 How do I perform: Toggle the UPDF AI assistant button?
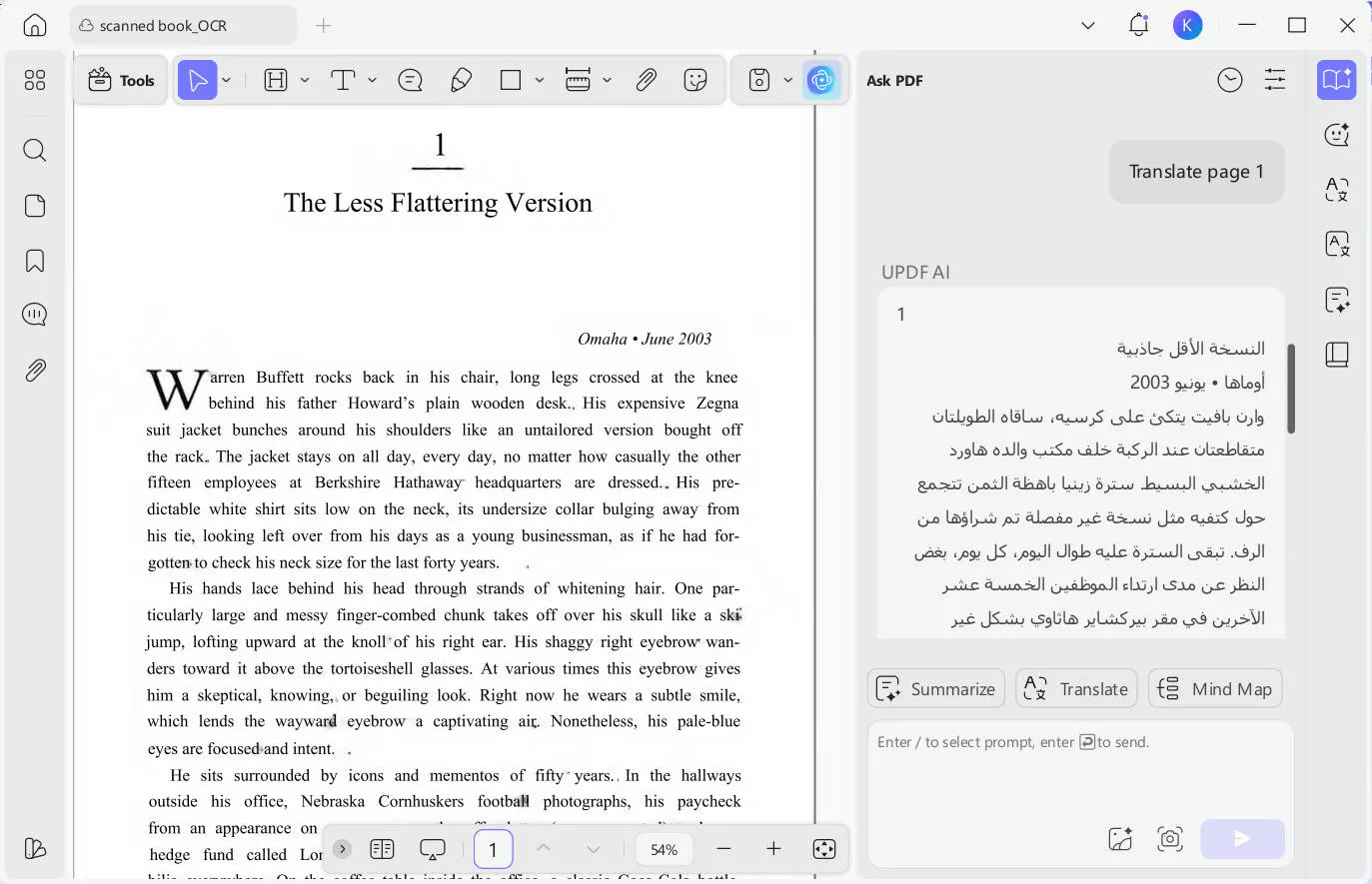point(821,80)
